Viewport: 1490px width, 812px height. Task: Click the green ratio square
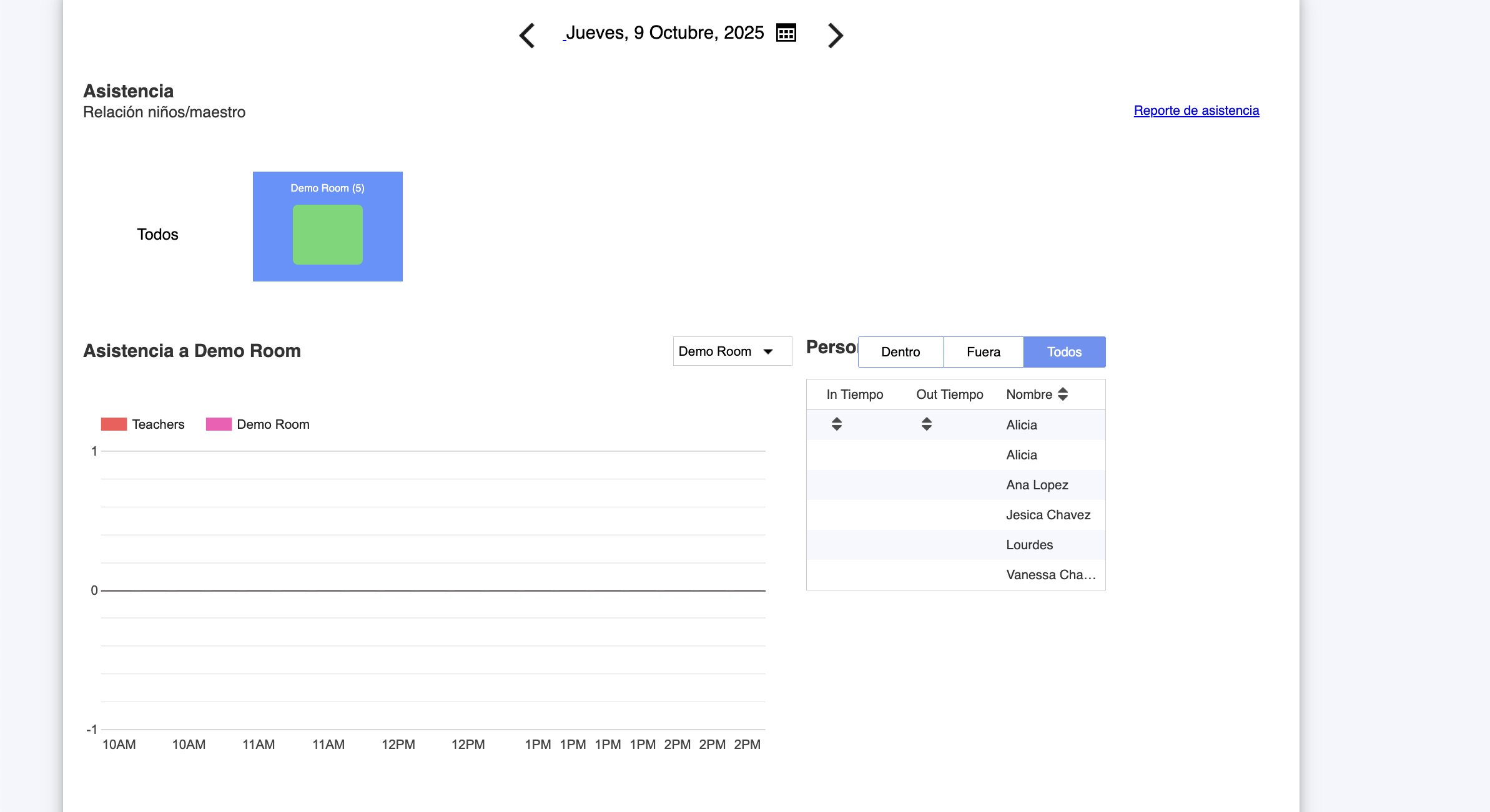pyautogui.click(x=327, y=235)
